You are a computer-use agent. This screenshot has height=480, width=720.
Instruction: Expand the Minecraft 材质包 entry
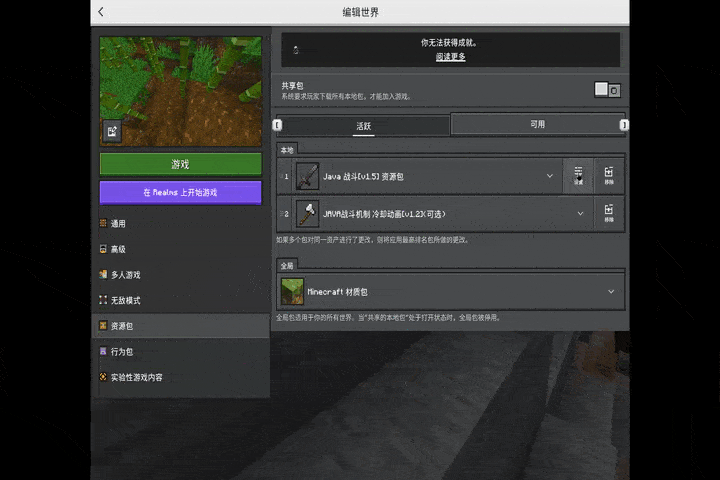(611, 291)
